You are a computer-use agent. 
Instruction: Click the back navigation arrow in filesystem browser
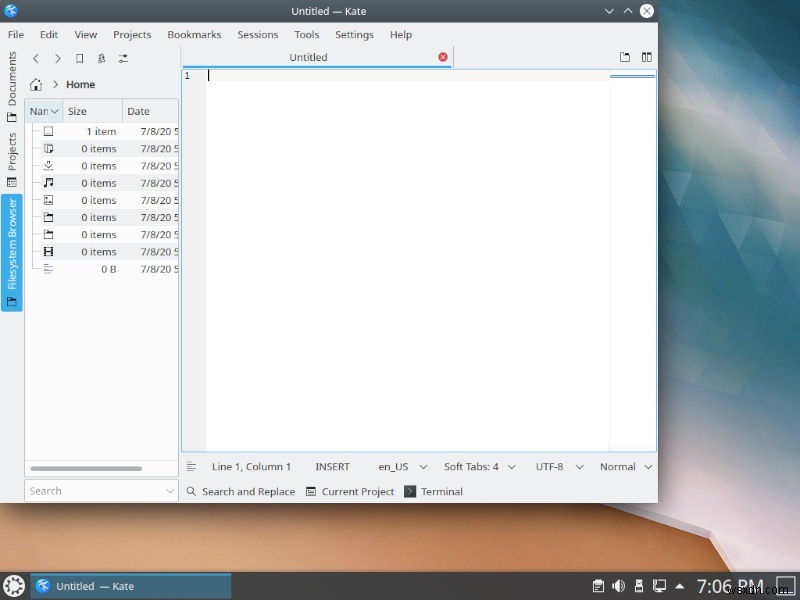36,58
